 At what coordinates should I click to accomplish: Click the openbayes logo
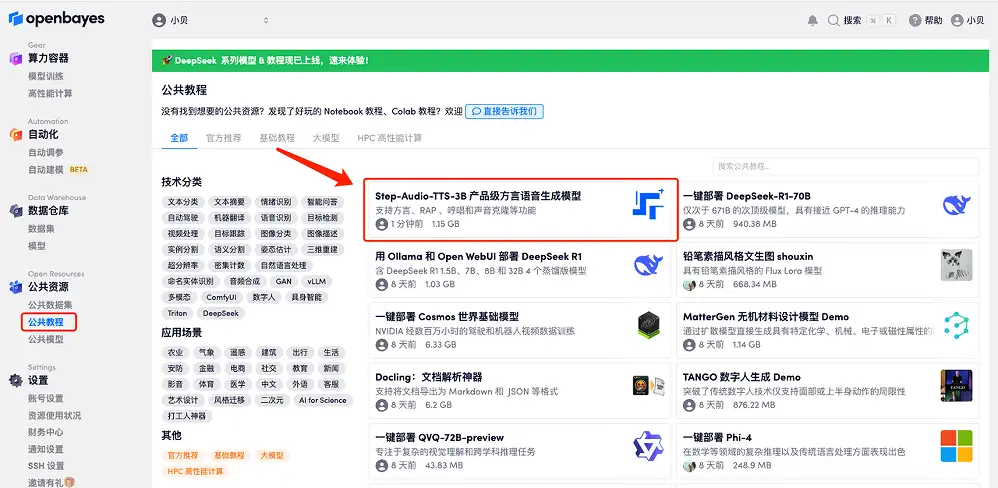[57, 18]
